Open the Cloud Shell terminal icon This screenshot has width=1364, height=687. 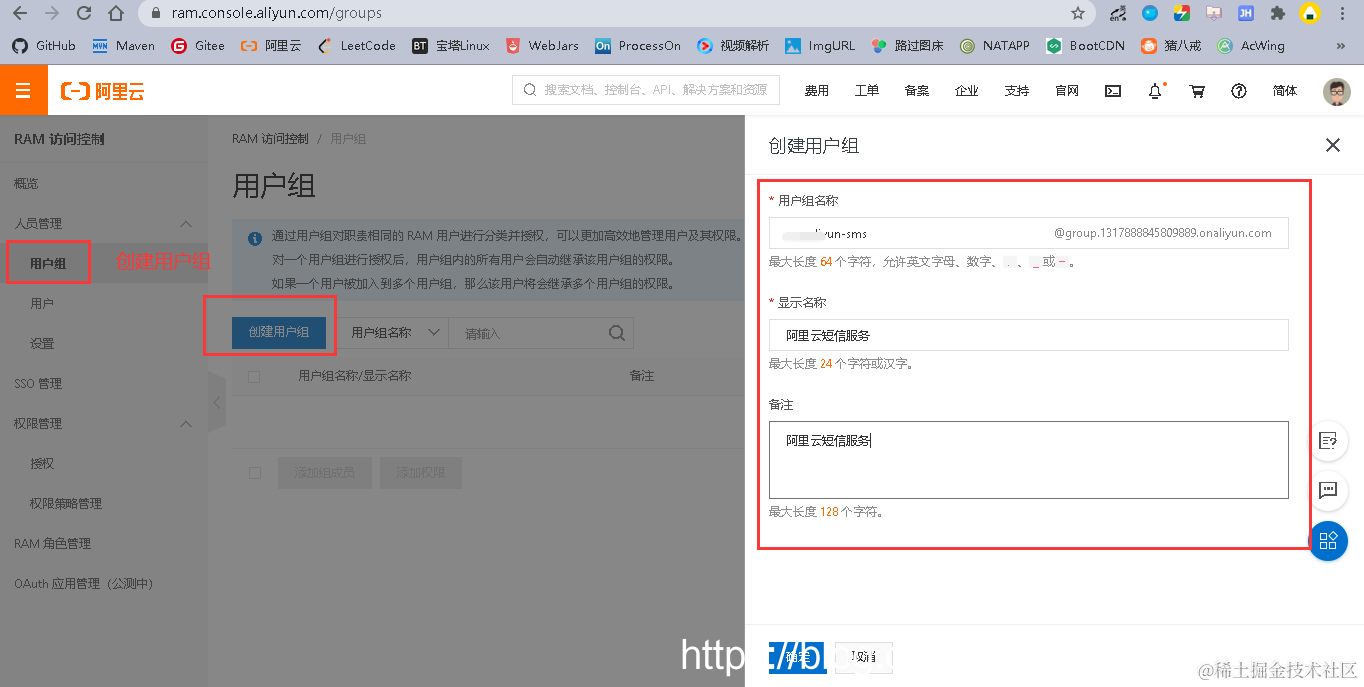(x=1113, y=91)
